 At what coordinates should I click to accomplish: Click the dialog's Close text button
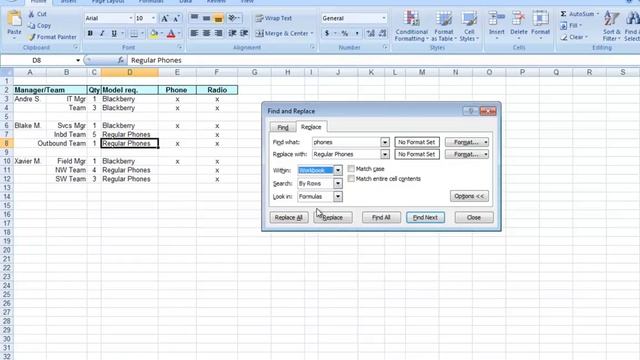click(x=474, y=218)
